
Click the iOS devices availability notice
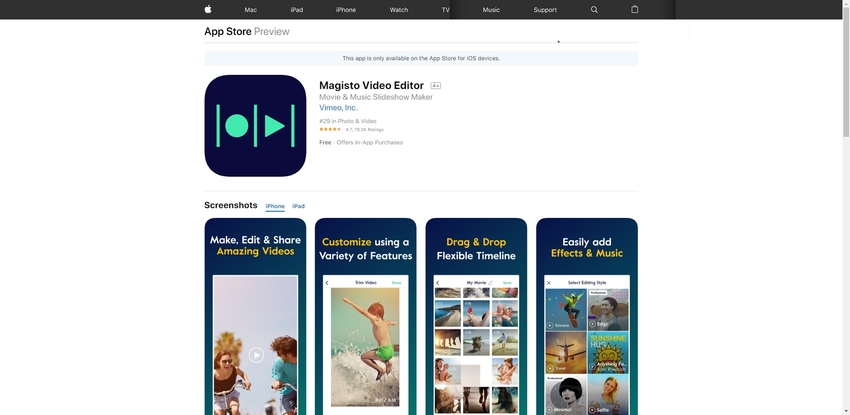coord(421,59)
